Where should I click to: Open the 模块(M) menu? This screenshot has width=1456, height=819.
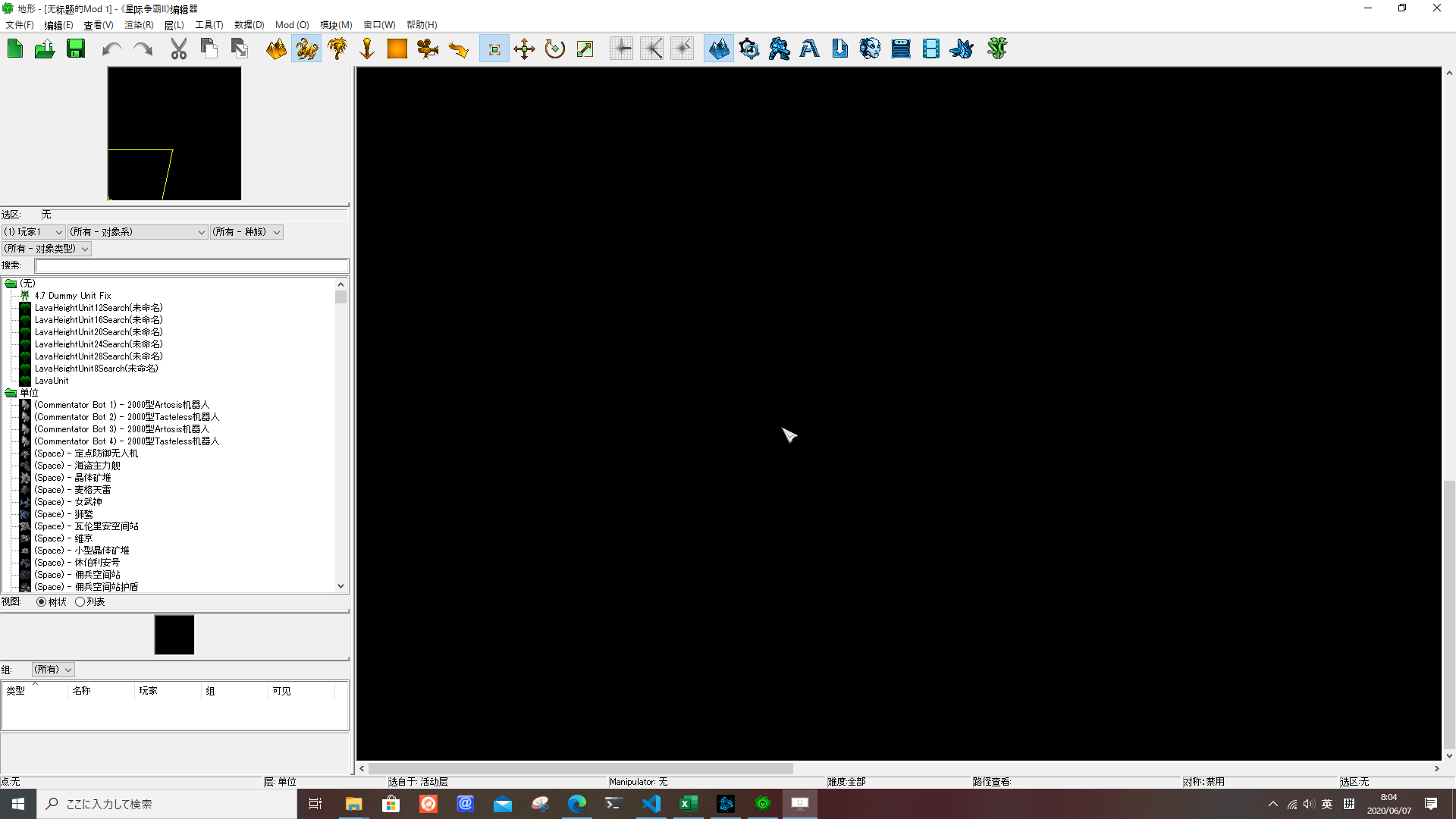click(x=335, y=25)
